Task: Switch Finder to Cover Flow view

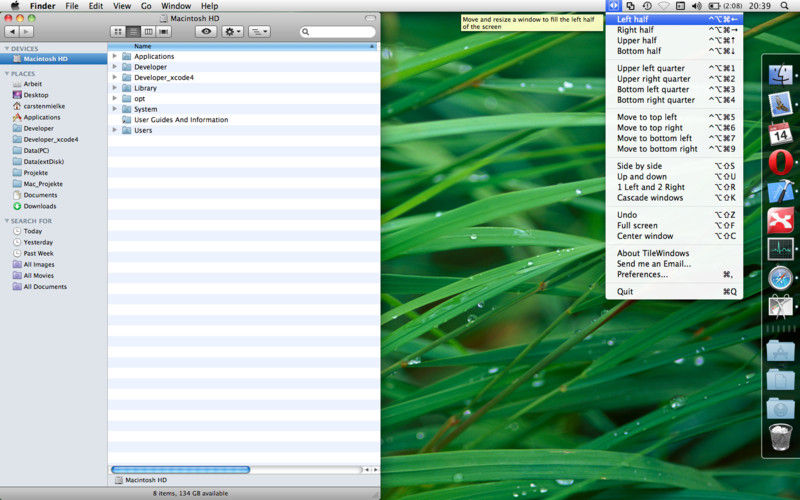Action: 164,32
